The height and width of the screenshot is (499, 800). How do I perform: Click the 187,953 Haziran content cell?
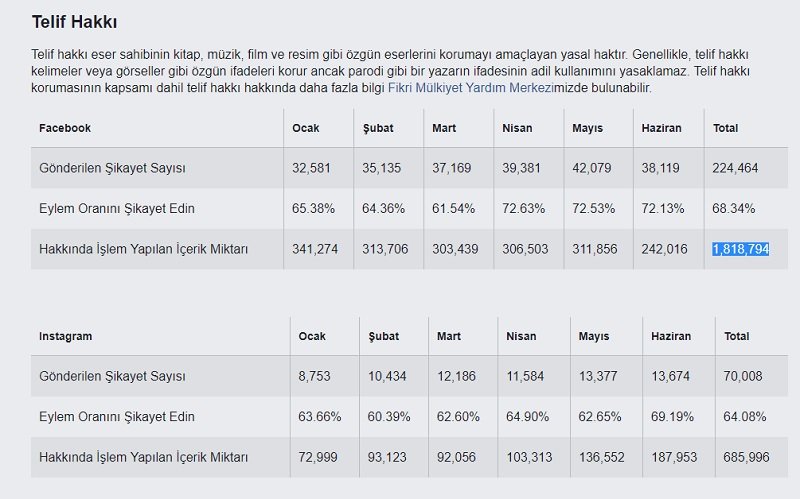(x=674, y=457)
